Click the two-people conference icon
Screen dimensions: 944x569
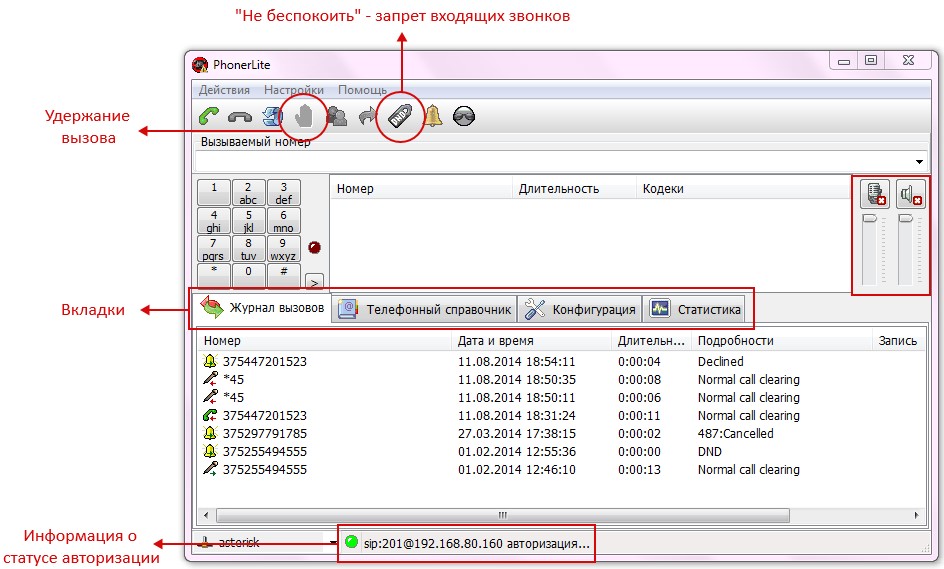point(337,116)
